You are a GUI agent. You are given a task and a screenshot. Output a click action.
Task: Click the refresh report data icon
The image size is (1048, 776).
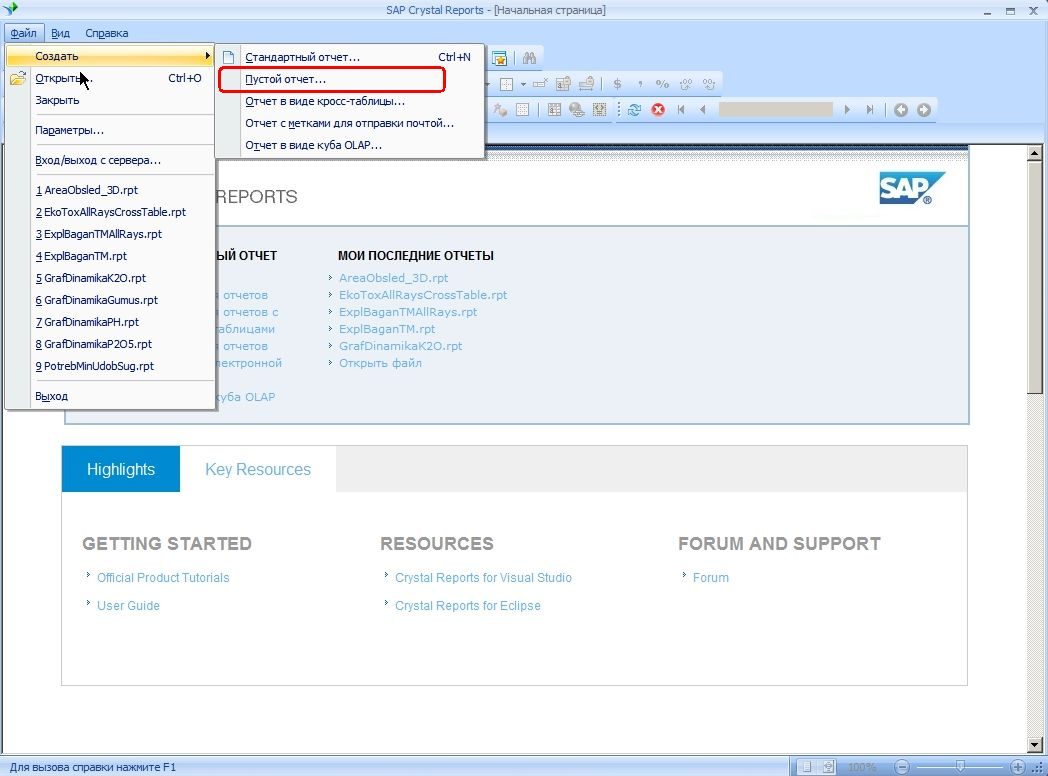(x=635, y=110)
